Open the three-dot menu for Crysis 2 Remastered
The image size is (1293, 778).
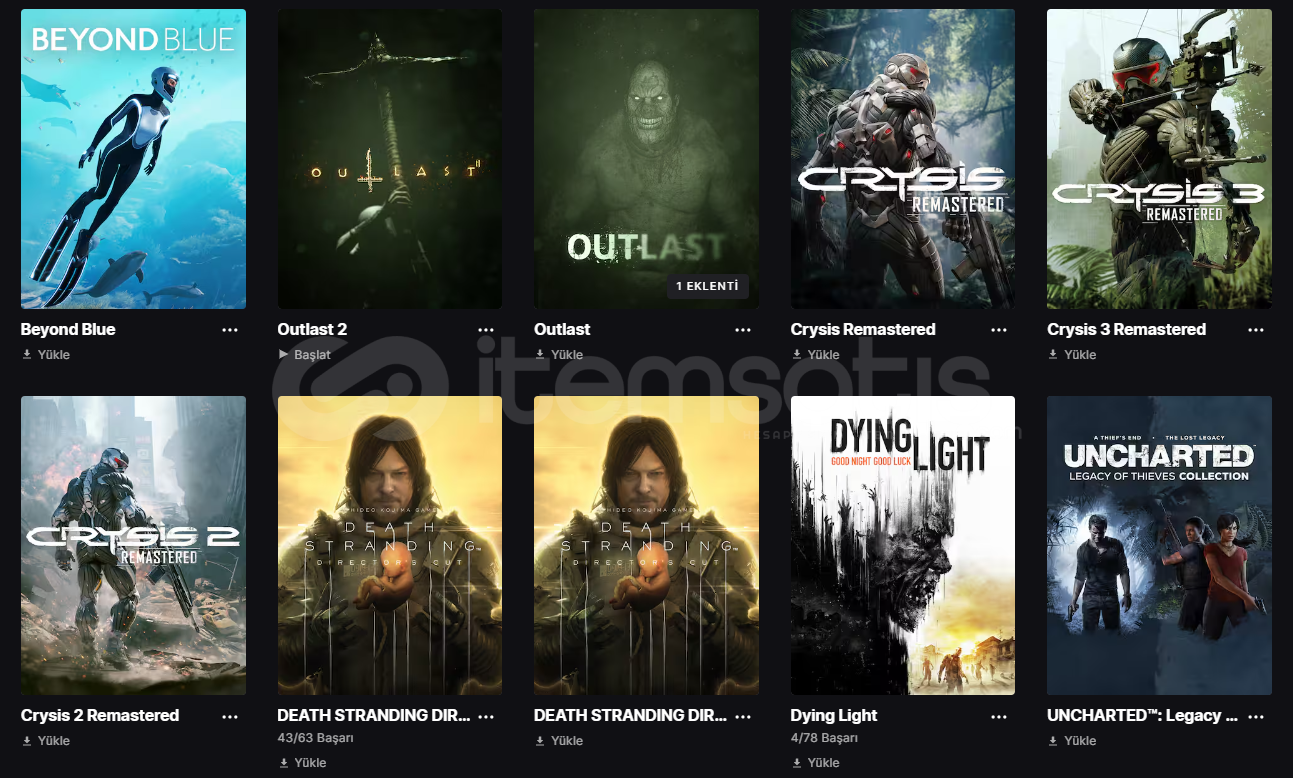pos(230,716)
